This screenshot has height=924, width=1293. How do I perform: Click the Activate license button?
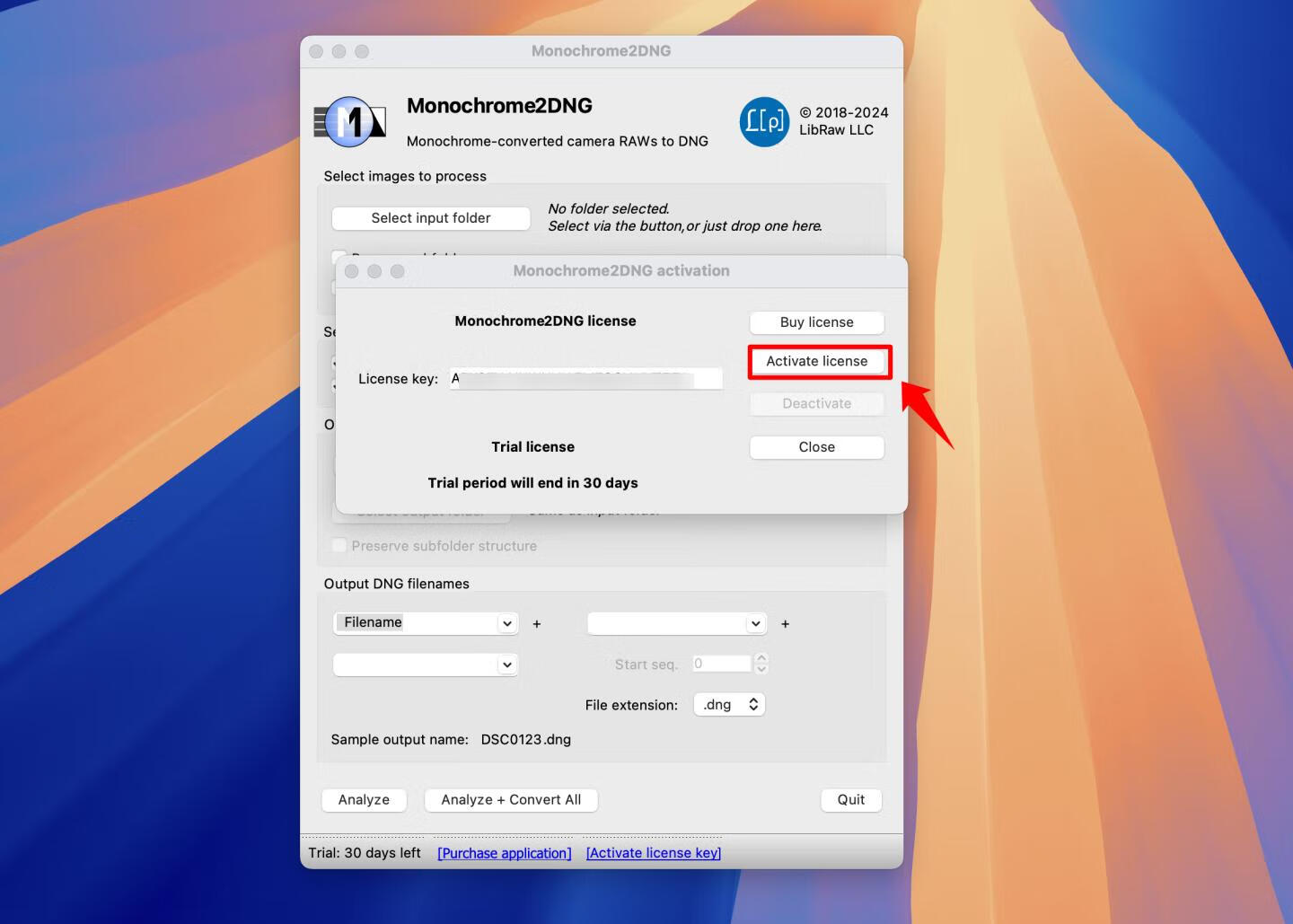click(x=817, y=361)
